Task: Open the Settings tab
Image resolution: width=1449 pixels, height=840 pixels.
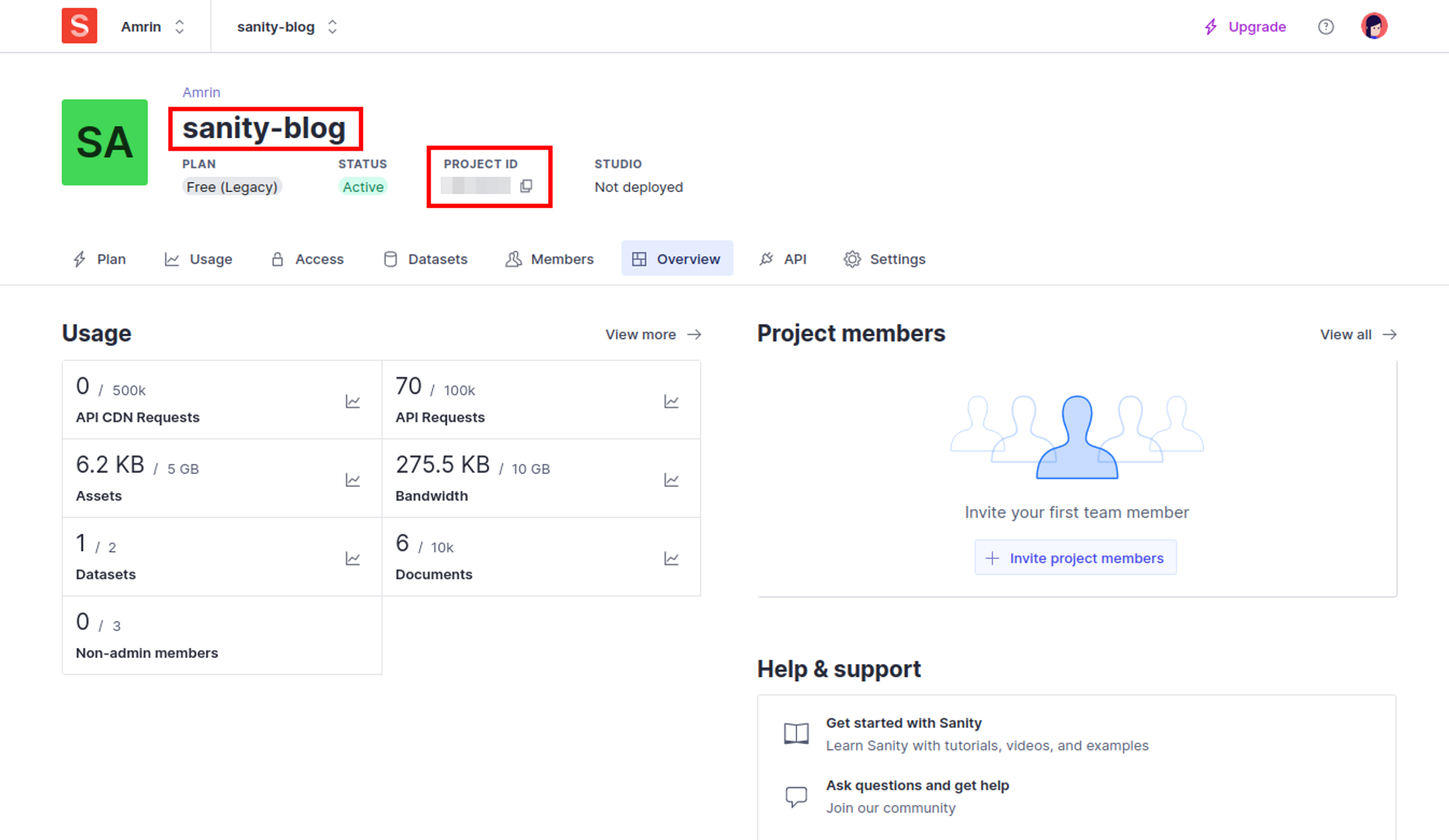Action: coord(885,259)
